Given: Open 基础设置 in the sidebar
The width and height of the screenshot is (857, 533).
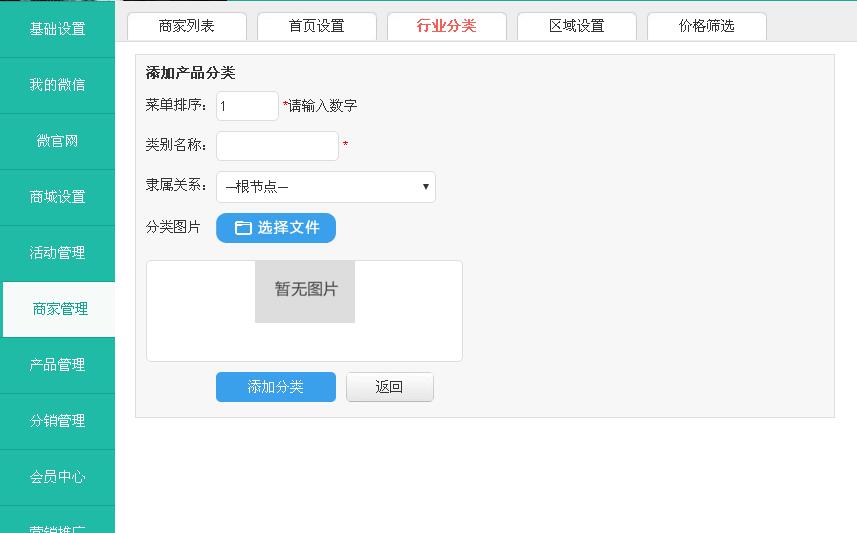Looking at the screenshot, I should pos(57,29).
